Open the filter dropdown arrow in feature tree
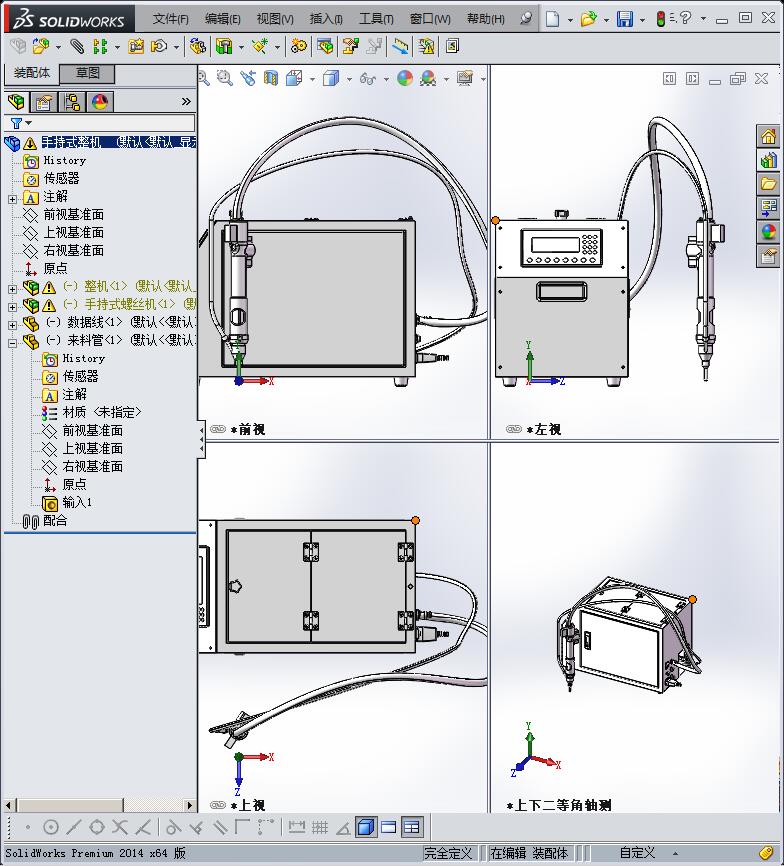 (28, 123)
